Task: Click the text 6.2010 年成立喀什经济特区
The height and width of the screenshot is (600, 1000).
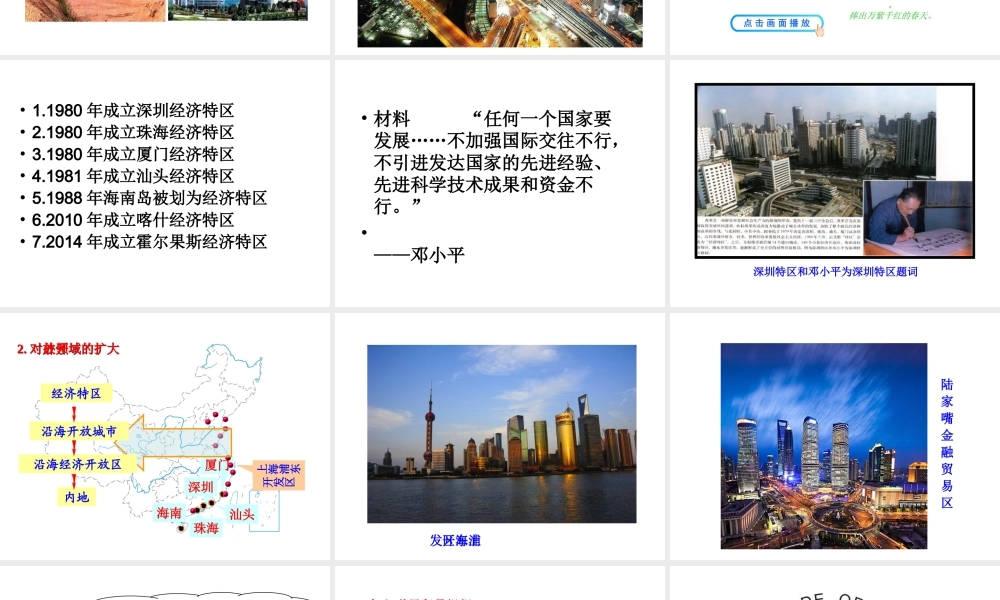Action: tap(133, 220)
